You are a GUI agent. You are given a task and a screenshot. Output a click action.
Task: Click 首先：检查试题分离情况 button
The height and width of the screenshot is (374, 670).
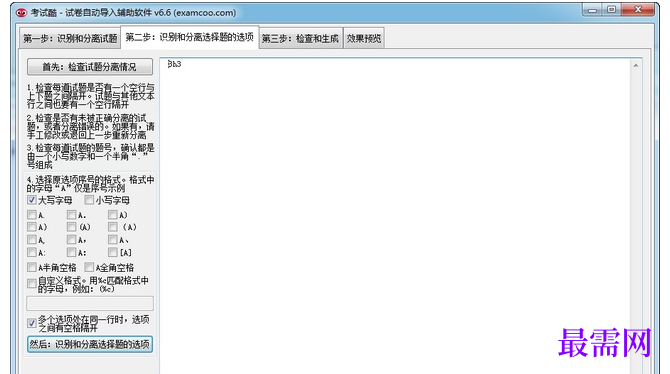(90, 67)
